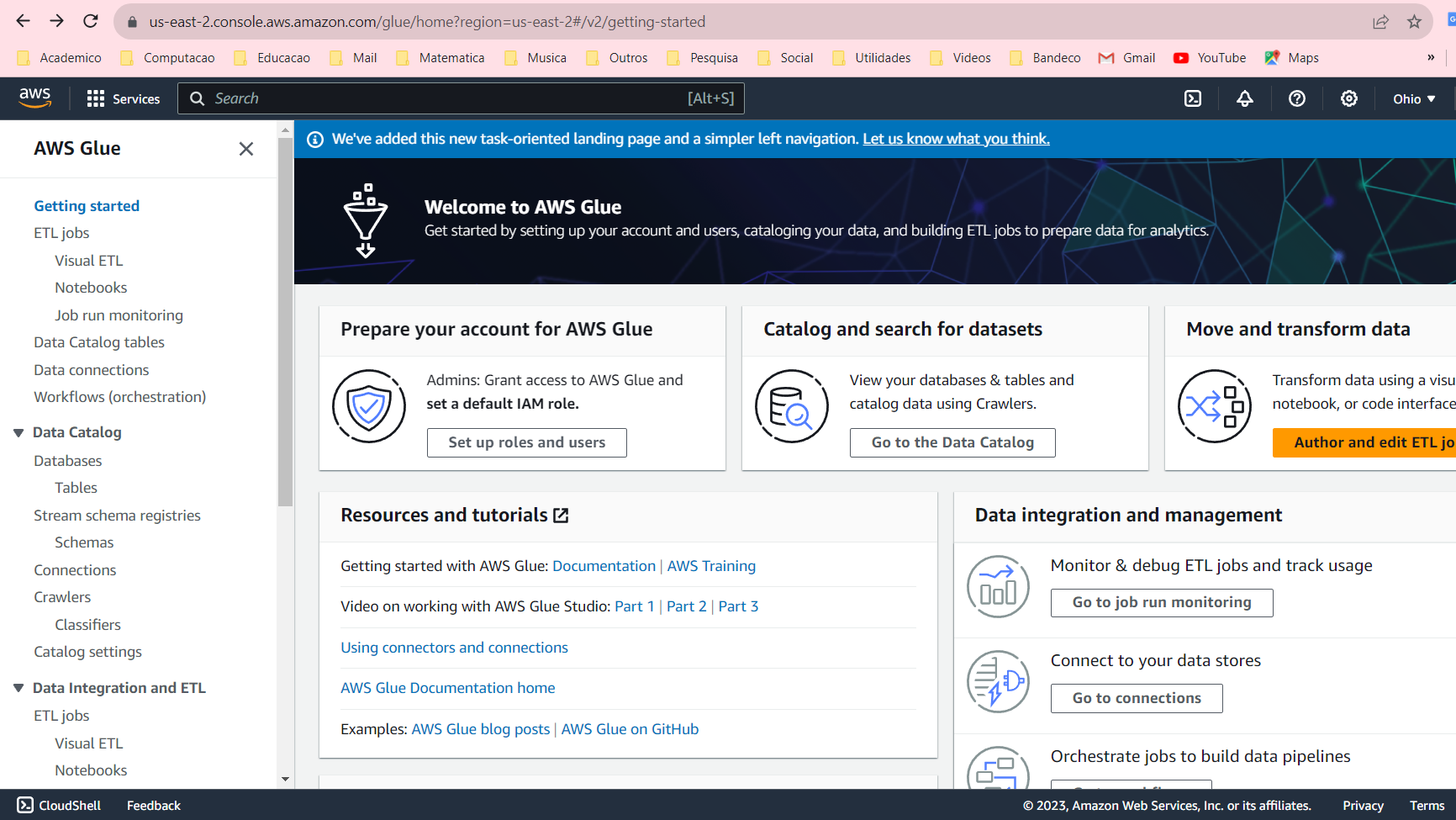
Task: Collapse the Data Integration and ETL section
Action: click(x=18, y=688)
